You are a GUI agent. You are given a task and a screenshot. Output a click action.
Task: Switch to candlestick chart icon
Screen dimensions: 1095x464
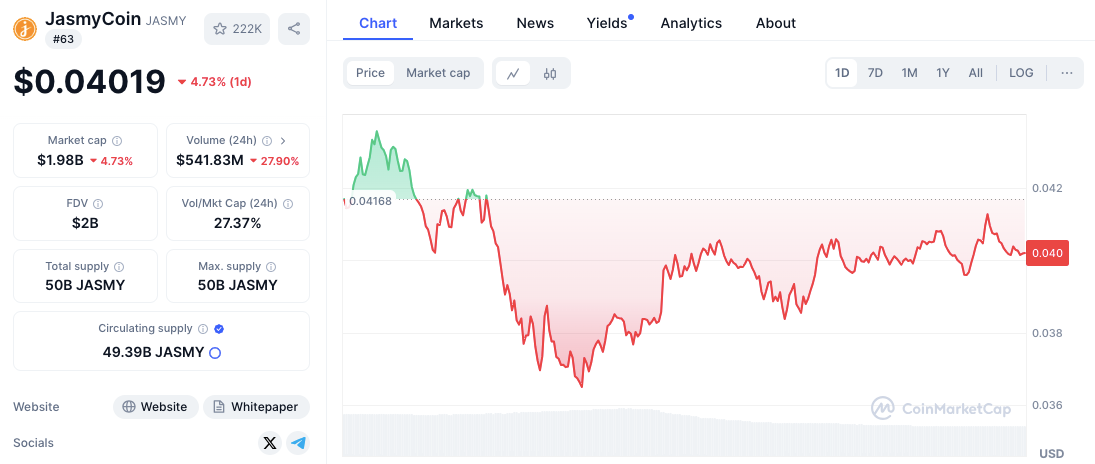[x=550, y=73]
